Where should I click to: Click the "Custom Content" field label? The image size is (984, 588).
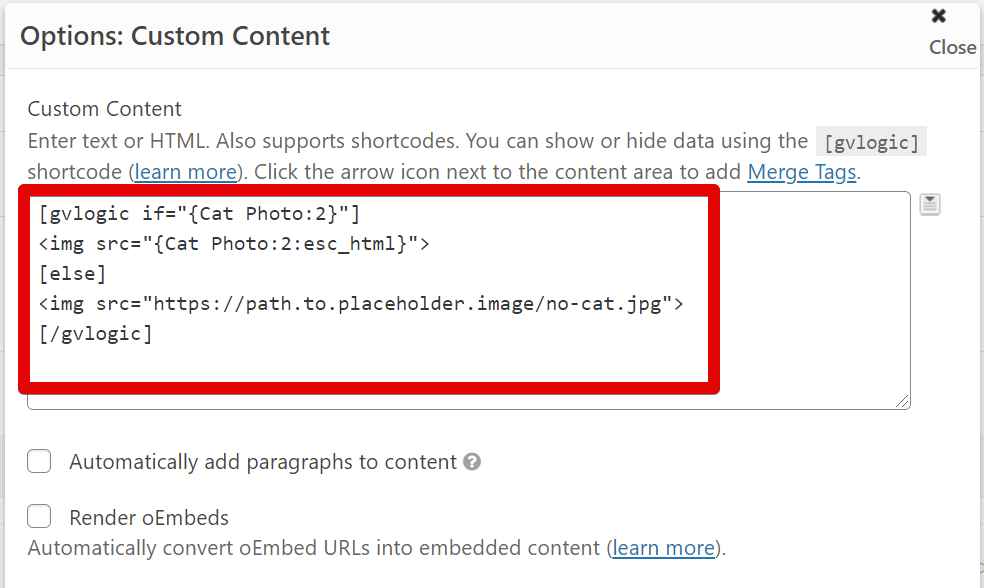(x=105, y=109)
